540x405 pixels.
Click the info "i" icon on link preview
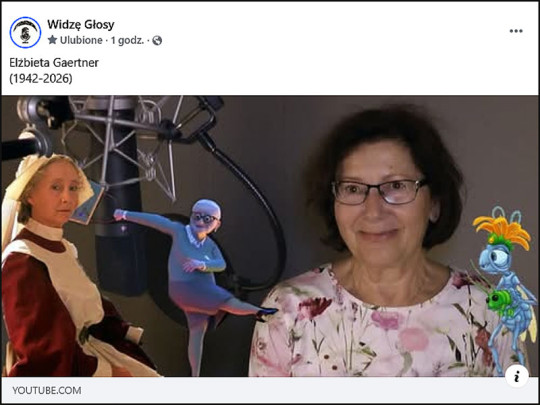point(517,376)
